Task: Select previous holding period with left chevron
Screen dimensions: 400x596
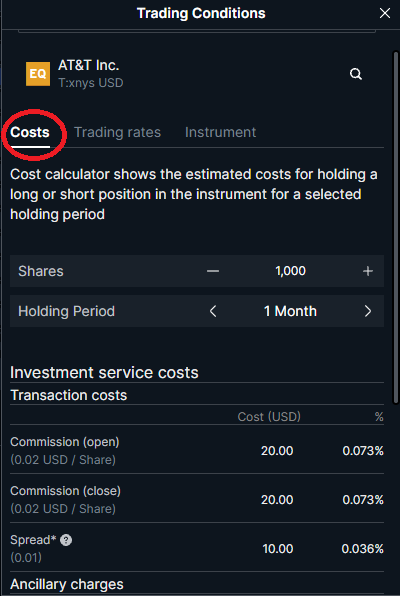Action: coord(213,311)
